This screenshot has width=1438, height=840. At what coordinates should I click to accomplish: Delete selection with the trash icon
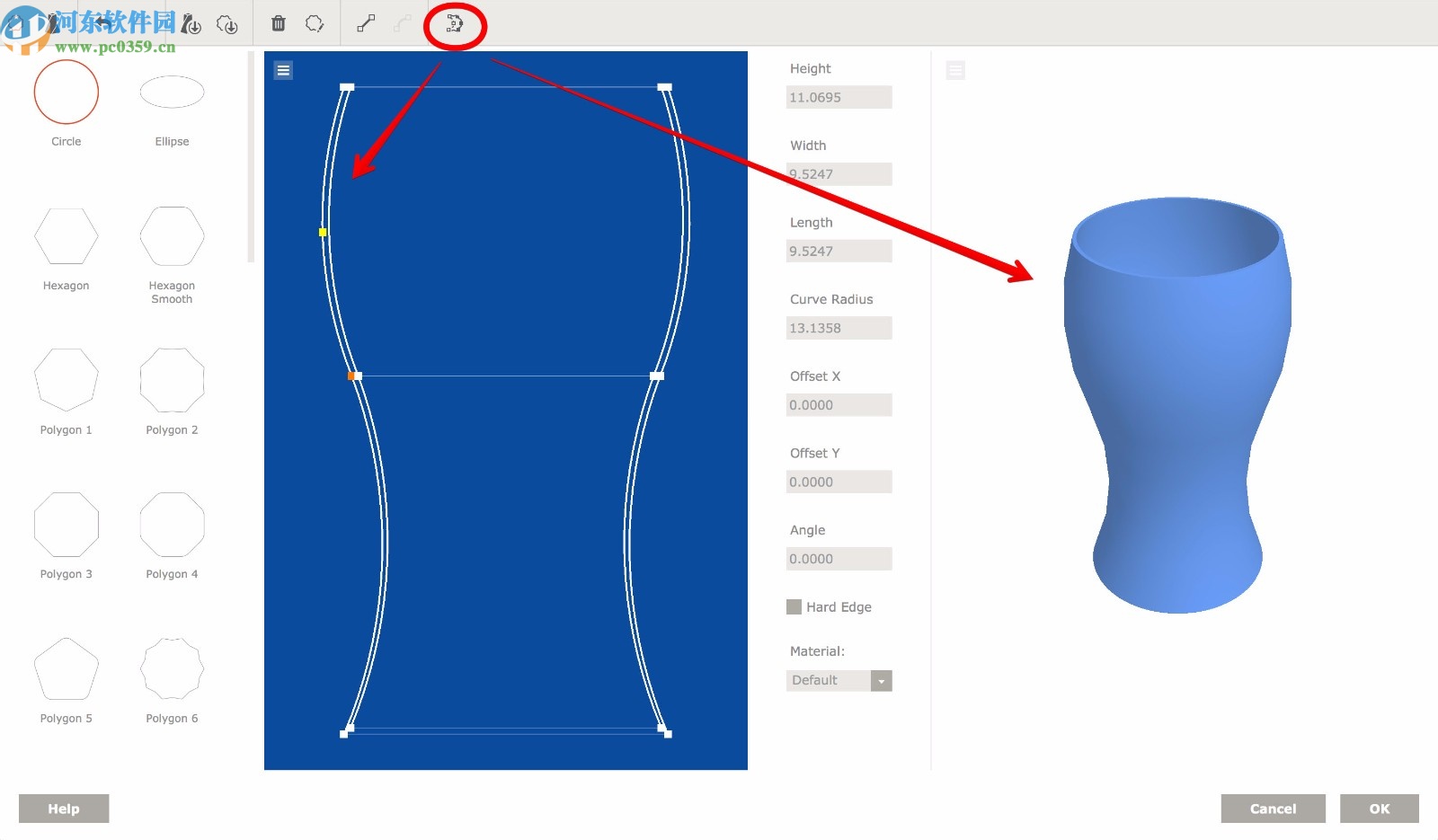(279, 23)
